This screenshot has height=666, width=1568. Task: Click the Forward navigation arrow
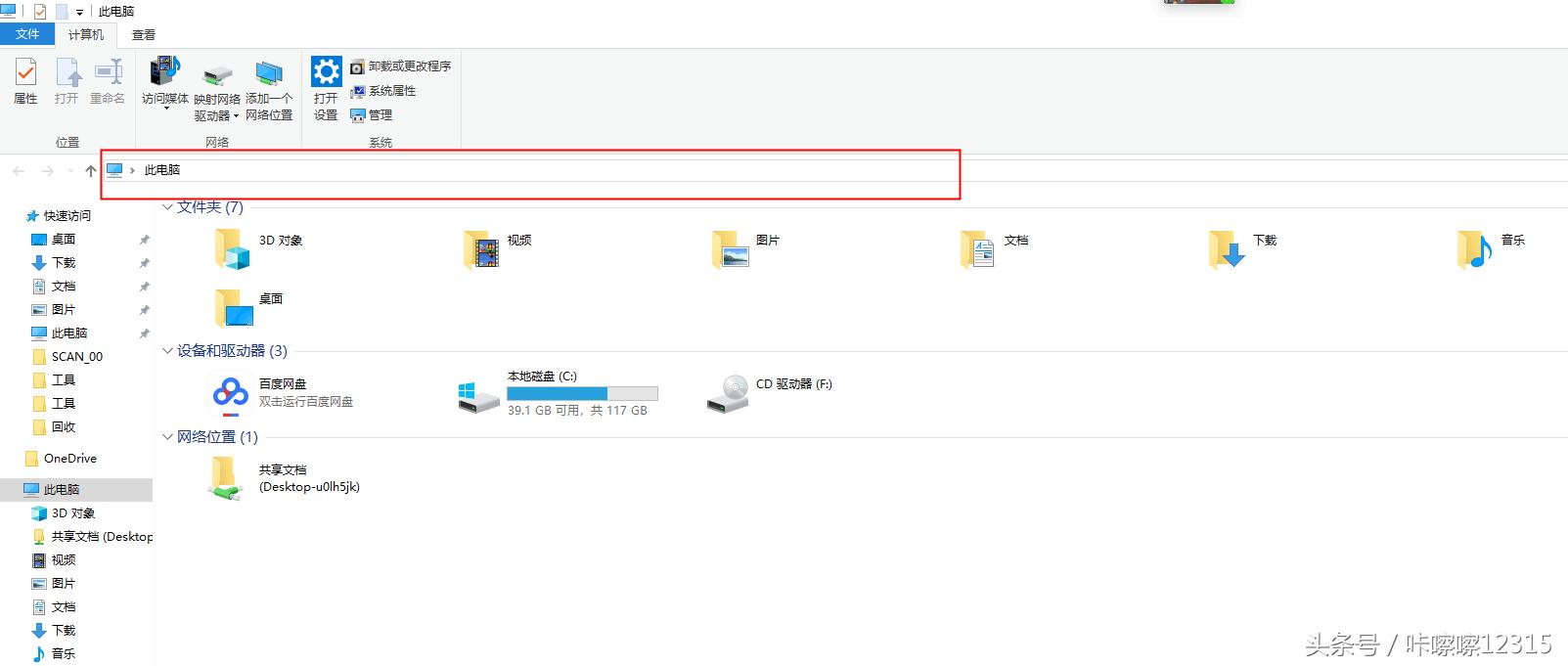[x=47, y=171]
